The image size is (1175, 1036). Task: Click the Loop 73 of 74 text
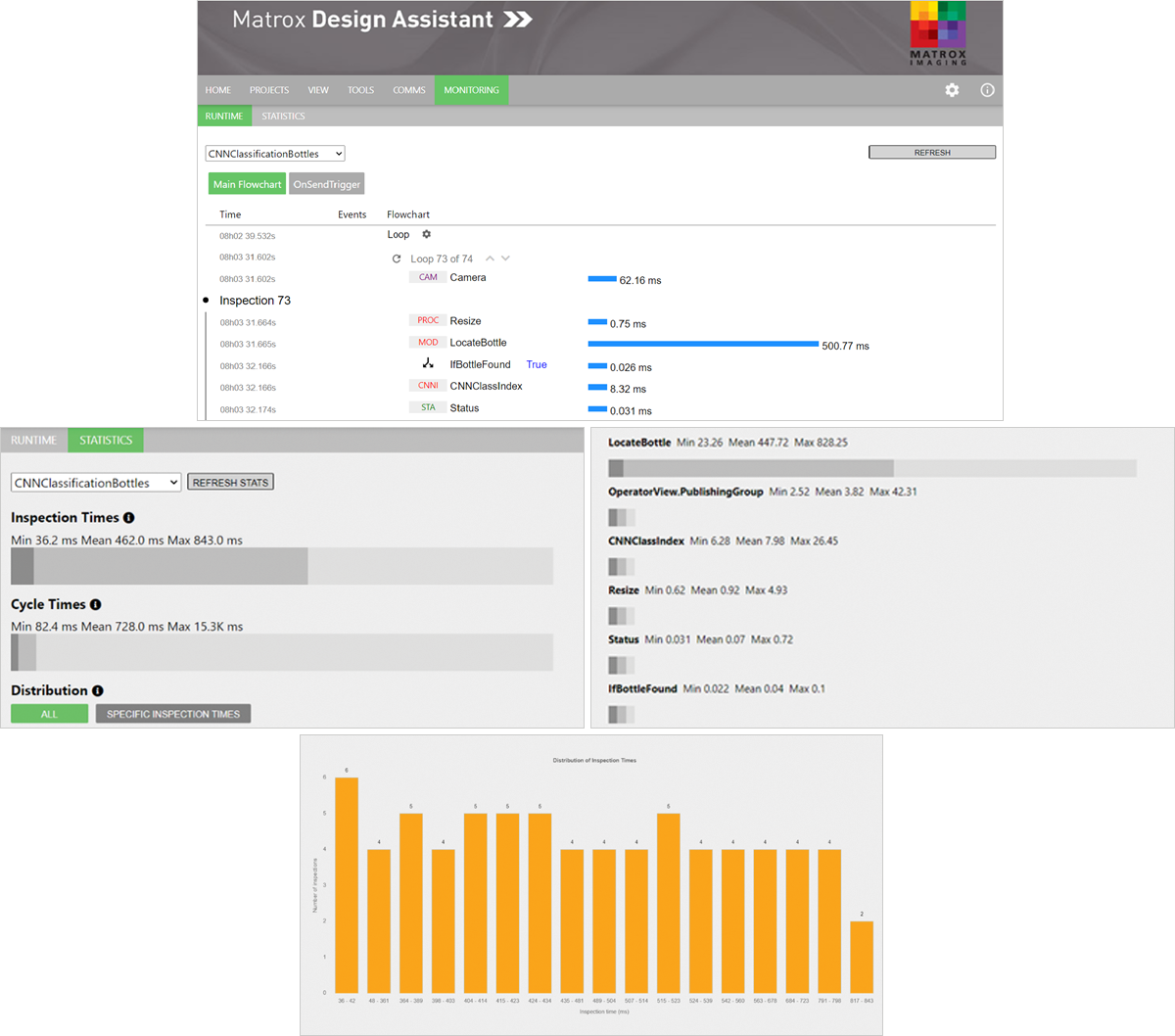tap(442, 259)
